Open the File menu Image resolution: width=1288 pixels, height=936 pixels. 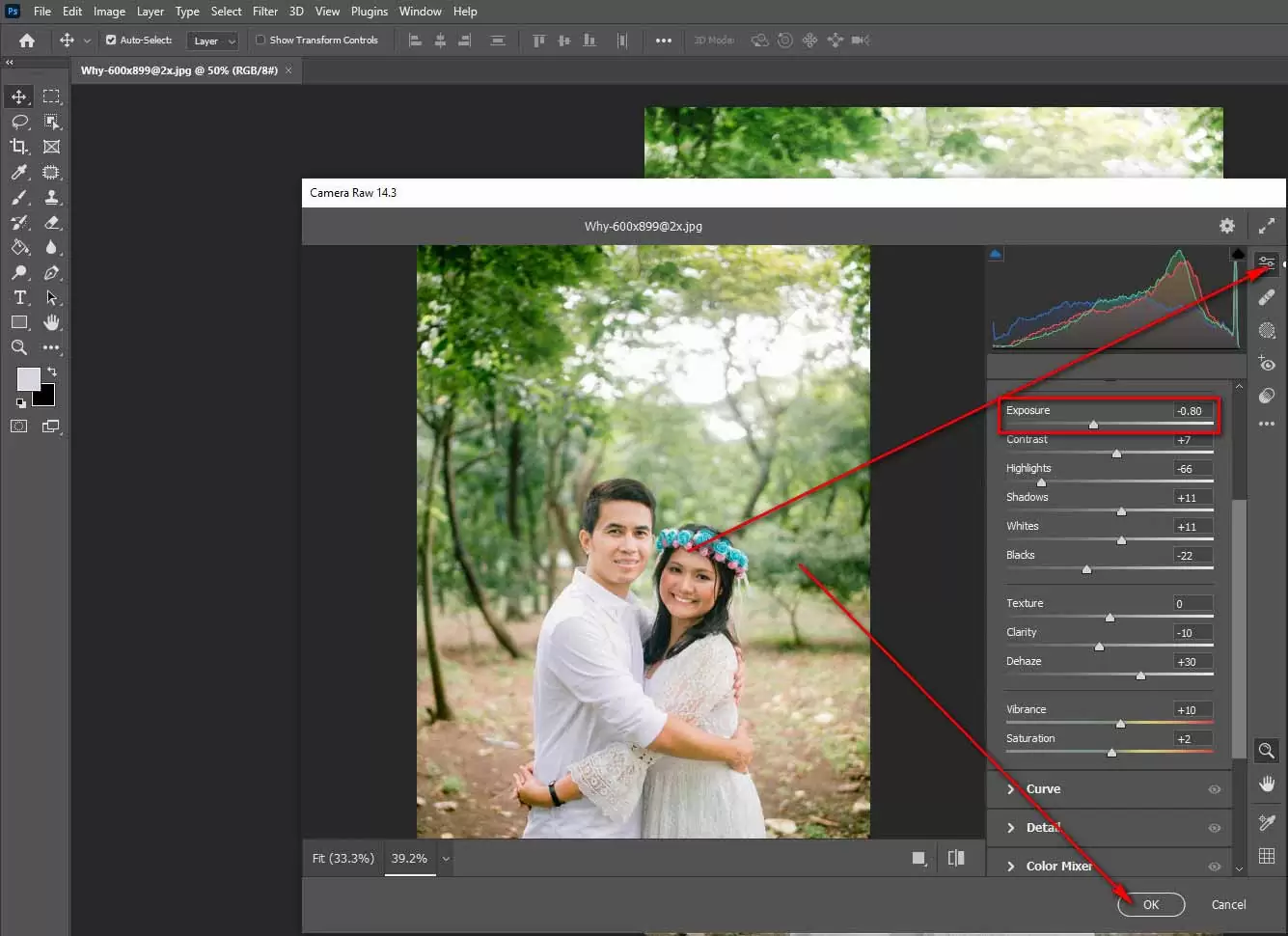(42, 12)
